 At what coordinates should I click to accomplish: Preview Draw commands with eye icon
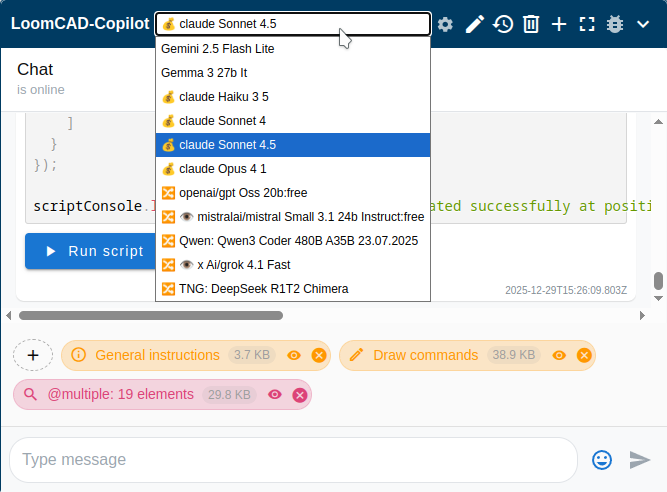(559, 355)
